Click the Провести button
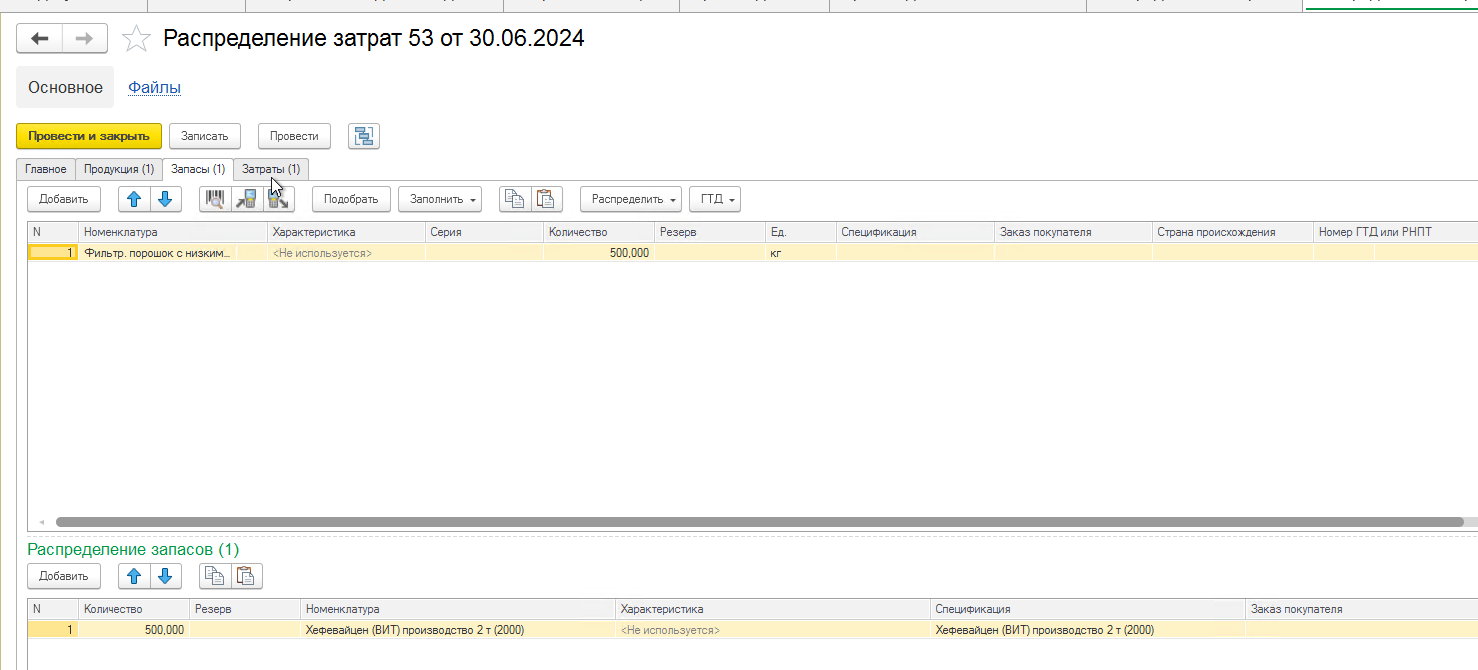Image resolution: width=1478 pixels, height=670 pixels. tap(294, 136)
